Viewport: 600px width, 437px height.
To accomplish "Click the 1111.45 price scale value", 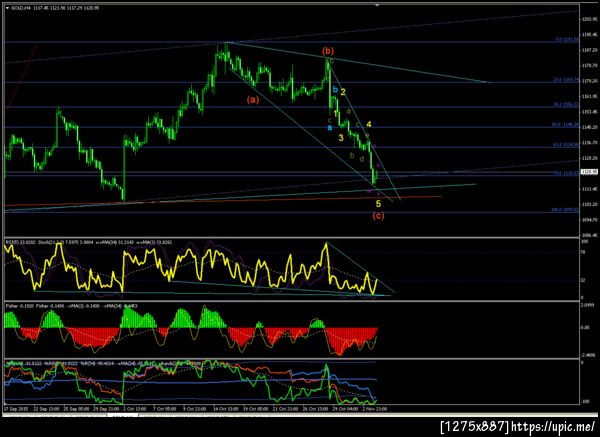I will (x=589, y=189).
